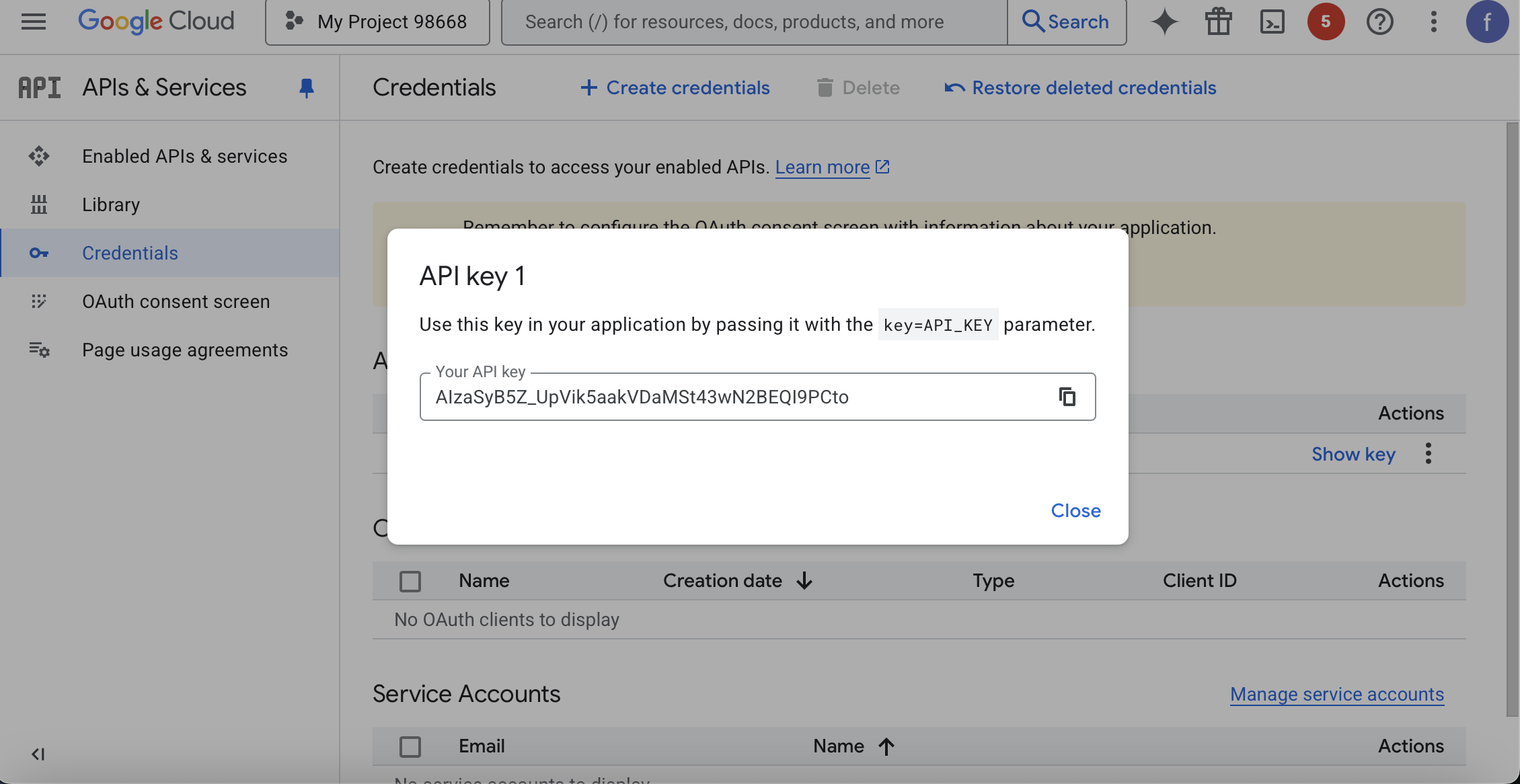This screenshot has height=784, width=1520.
Task: Open notifications badge showing 5
Action: tap(1326, 22)
